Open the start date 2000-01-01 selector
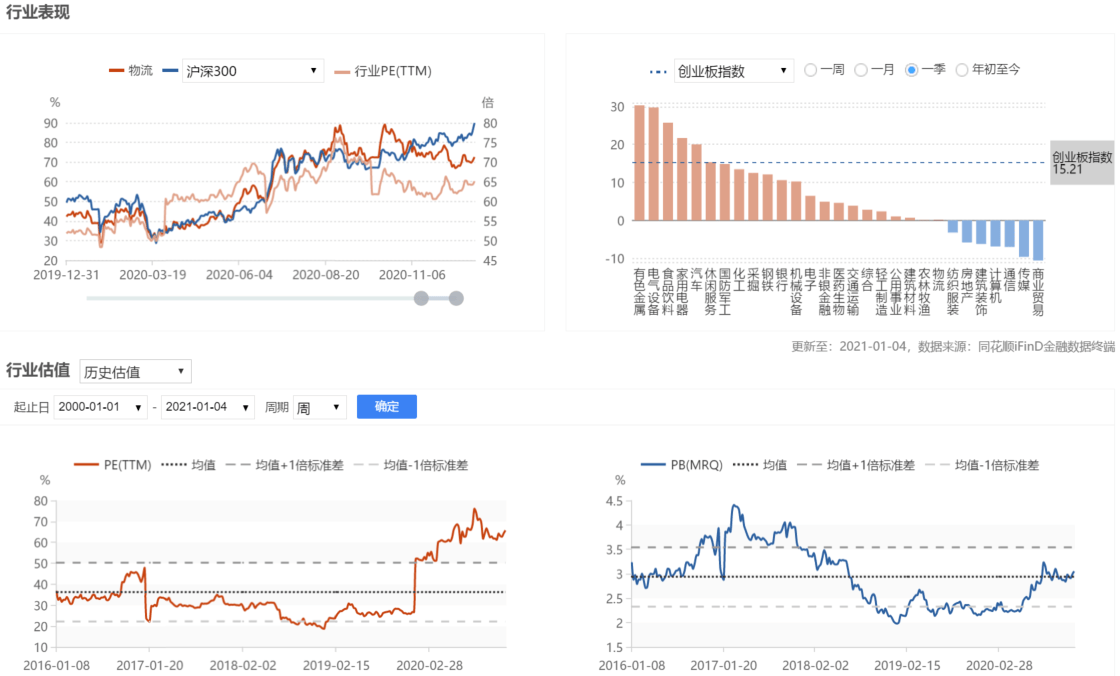This screenshot has height=676, width=1120. coord(100,407)
